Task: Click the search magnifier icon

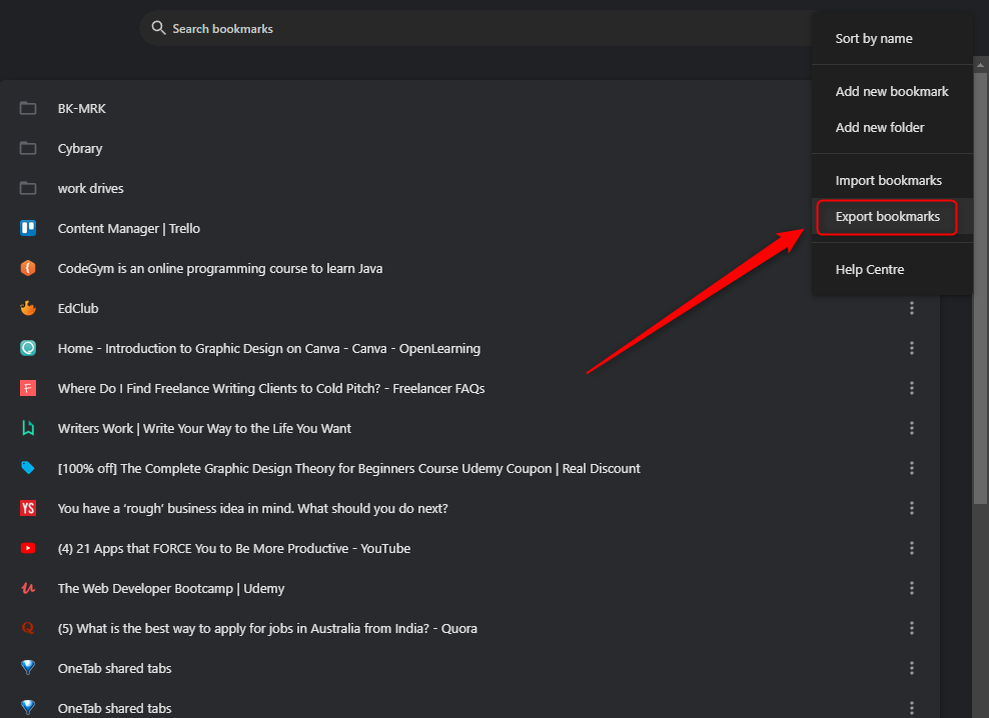Action: tap(158, 28)
